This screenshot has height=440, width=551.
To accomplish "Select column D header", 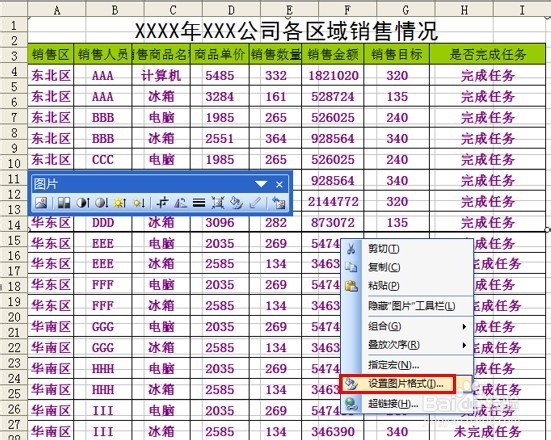I will tap(231, 10).
